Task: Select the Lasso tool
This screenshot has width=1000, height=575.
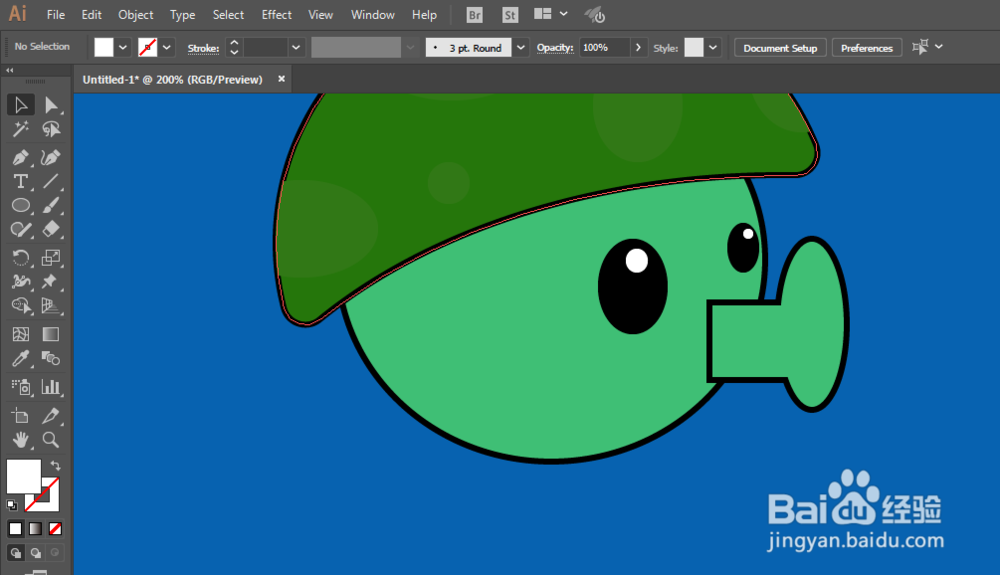Action: point(50,129)
